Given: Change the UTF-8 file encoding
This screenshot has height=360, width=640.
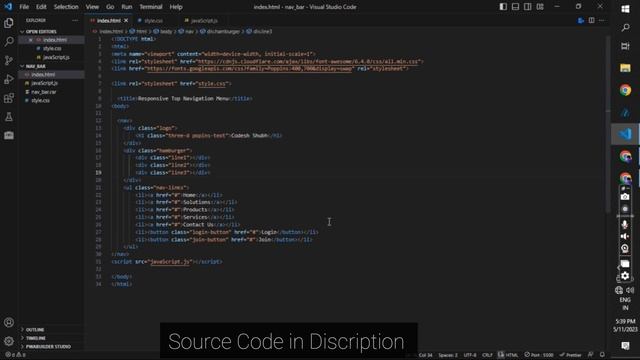Looking at the screenshot, I should coord(470,355).
